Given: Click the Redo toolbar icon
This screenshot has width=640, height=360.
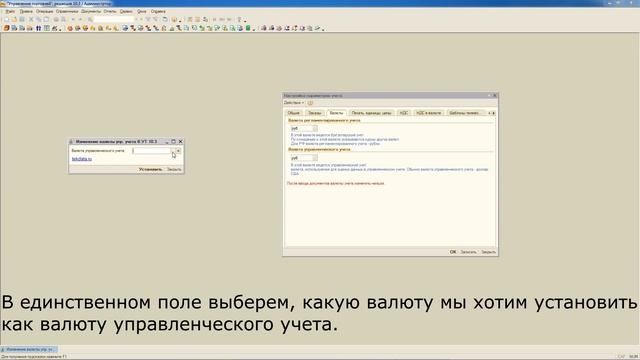Looking at the screenshot, I should [x=80, y=20].
